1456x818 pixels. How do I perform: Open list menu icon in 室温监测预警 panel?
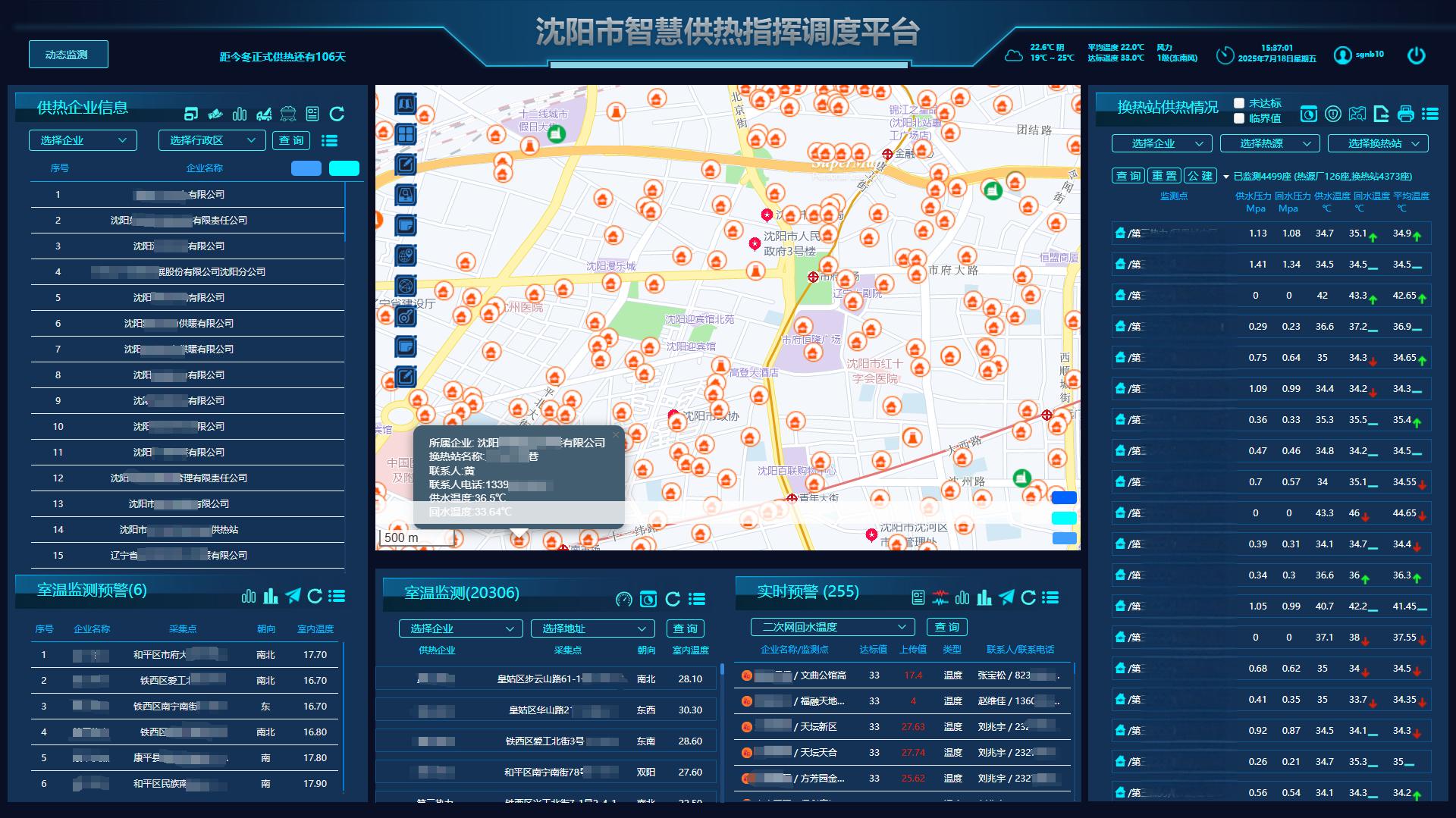[x=337, y=597]
